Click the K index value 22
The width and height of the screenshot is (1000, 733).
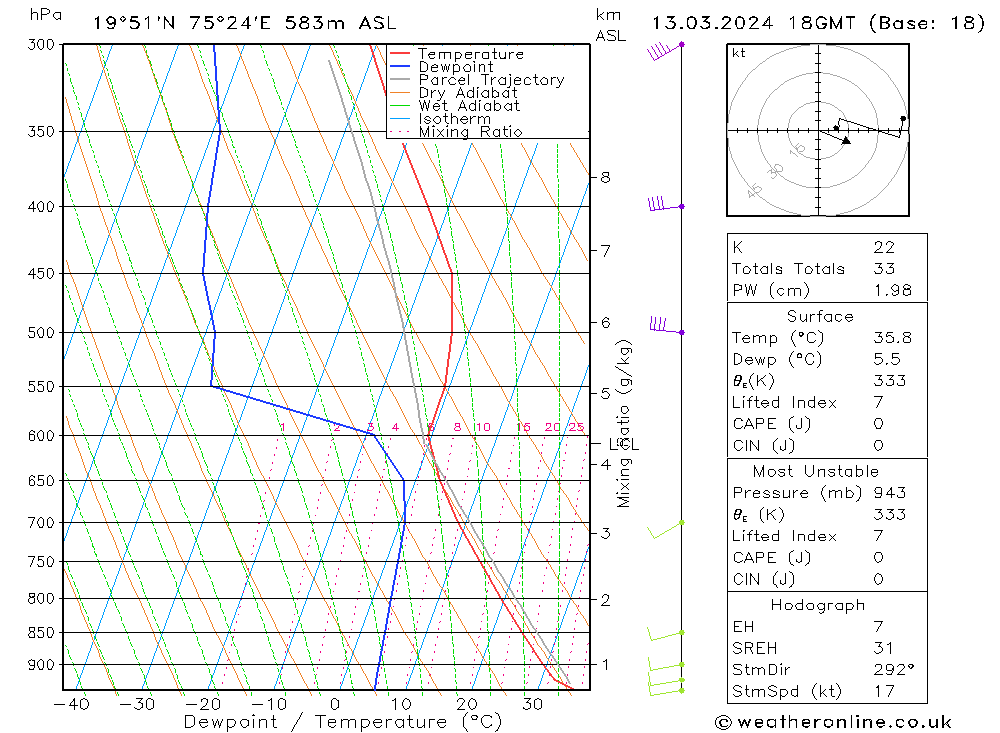(884, 247)
